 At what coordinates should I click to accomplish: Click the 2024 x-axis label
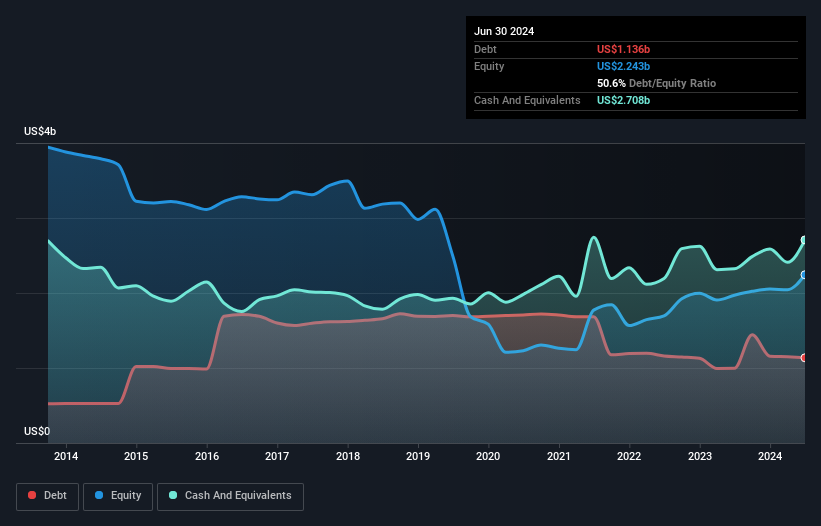tap(770, 456)
